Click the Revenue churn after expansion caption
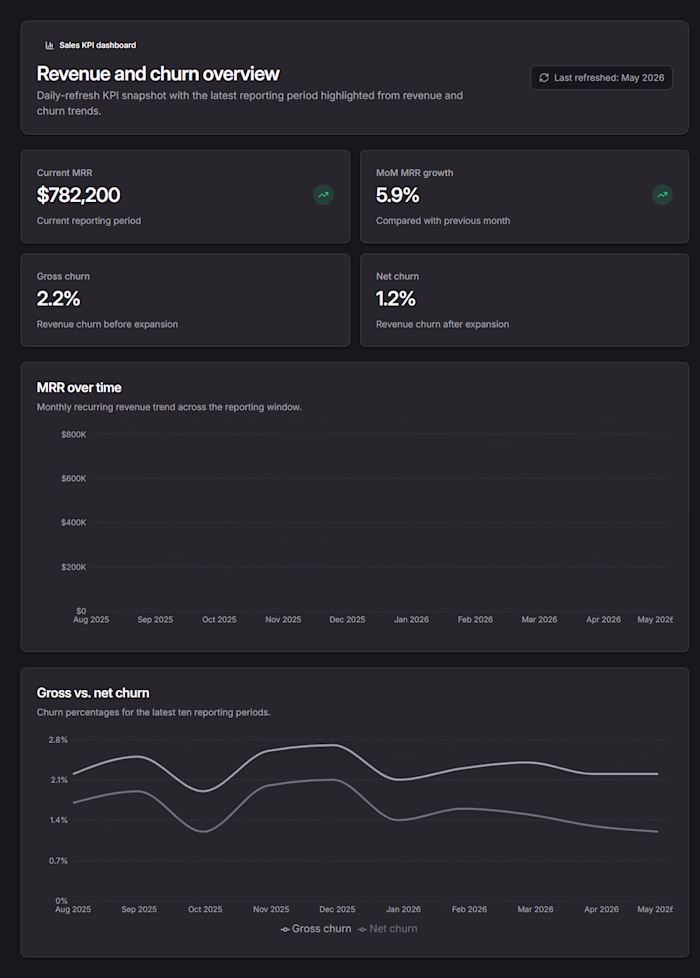Screen dimensions: 700x978 442,324
